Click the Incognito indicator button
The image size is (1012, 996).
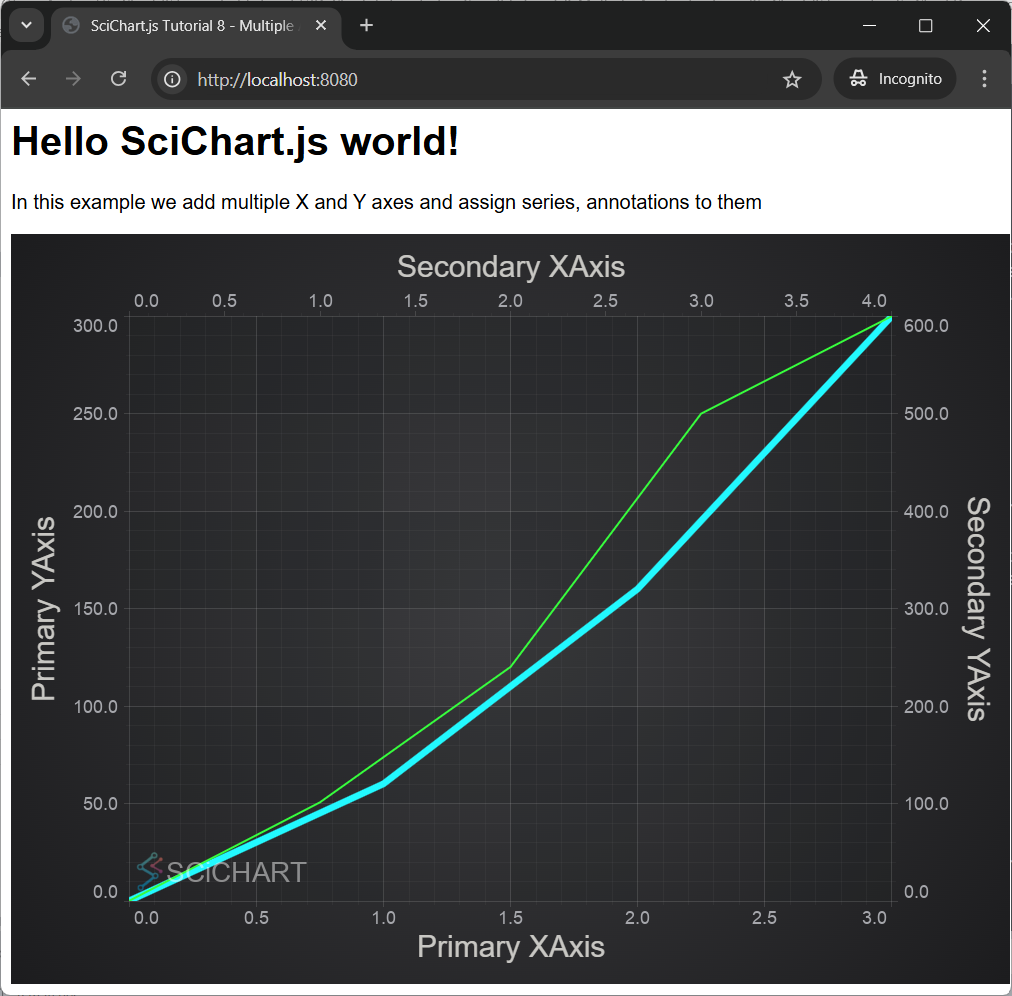click(895, 79)
